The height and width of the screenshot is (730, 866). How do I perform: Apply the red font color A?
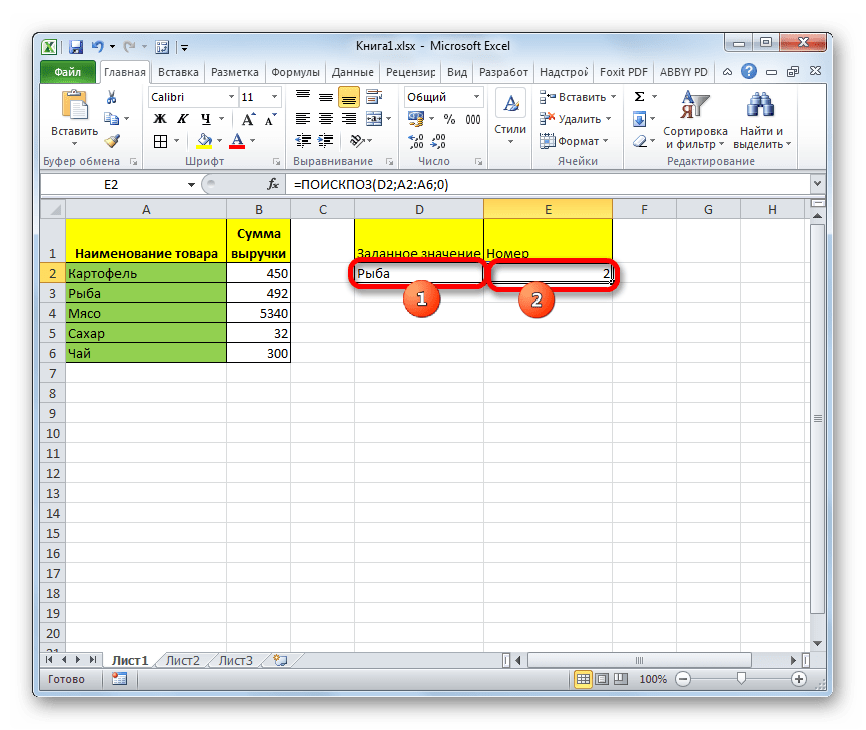tap(237, 141)
